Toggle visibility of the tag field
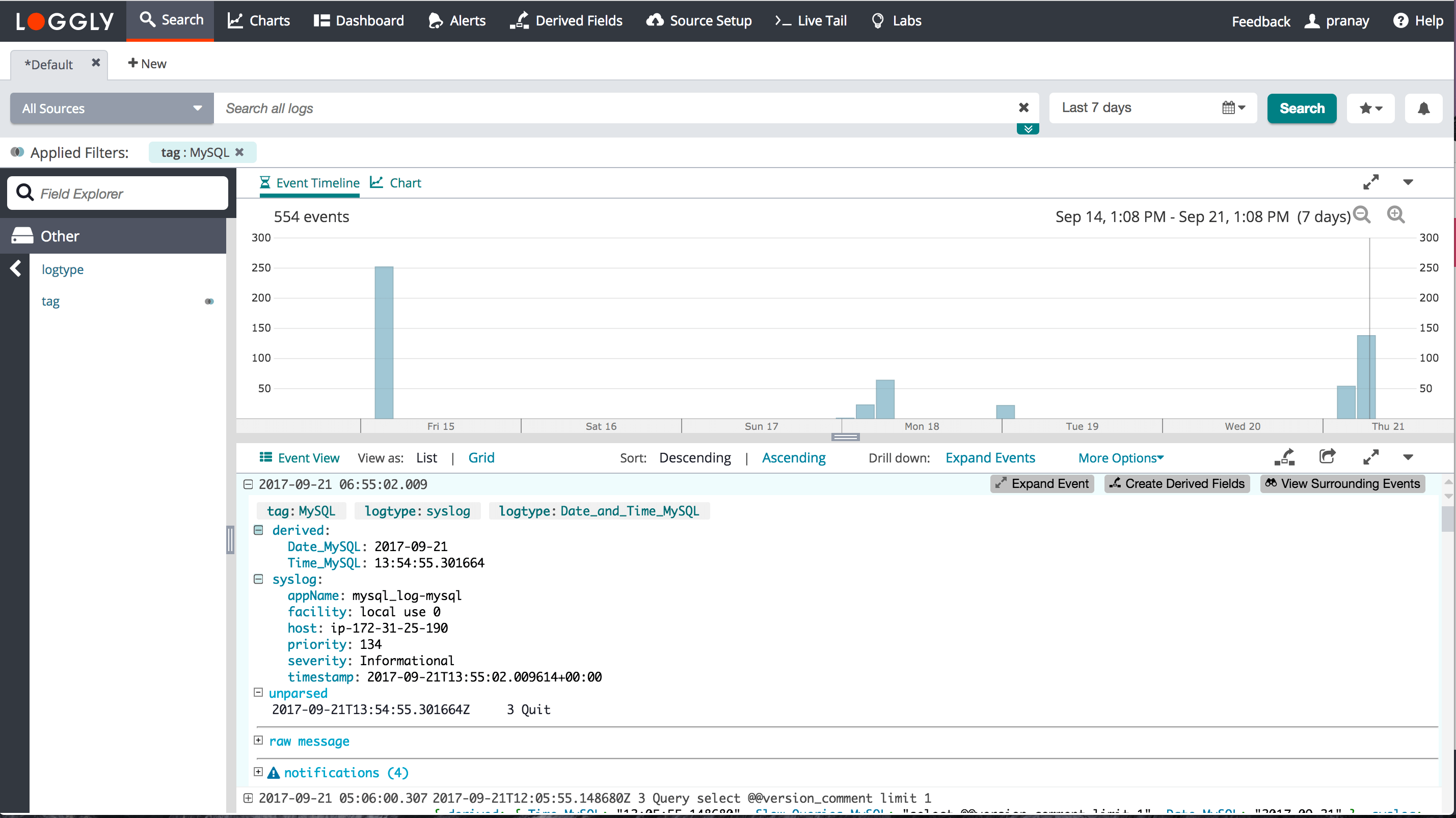This screenshot has width=1456, height=818. [209, 301]
